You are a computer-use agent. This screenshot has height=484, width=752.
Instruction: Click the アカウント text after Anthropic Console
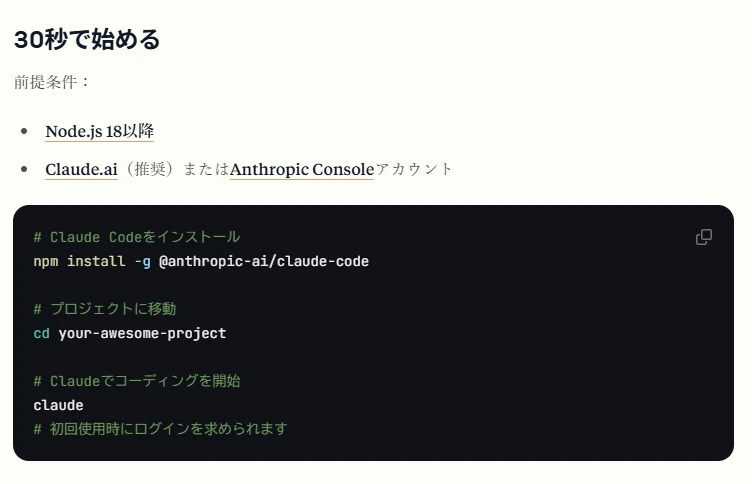pos(414,169)
